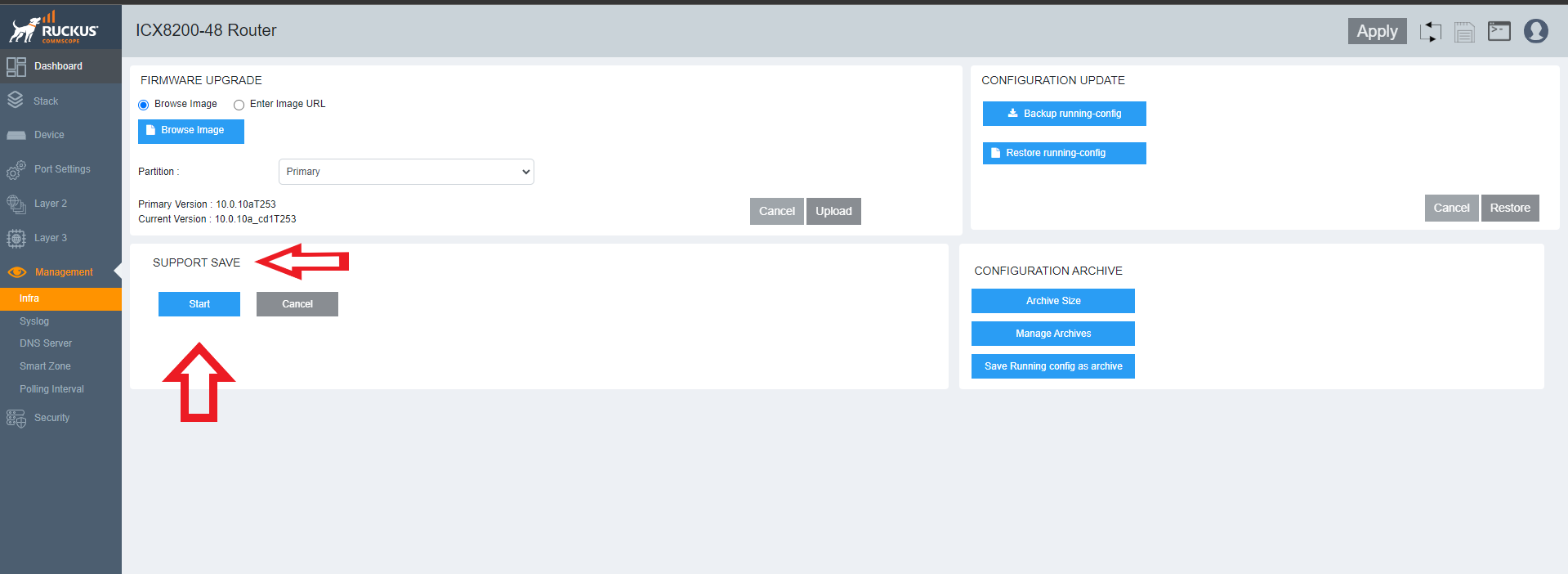Click the Upload button

[833, 211]
